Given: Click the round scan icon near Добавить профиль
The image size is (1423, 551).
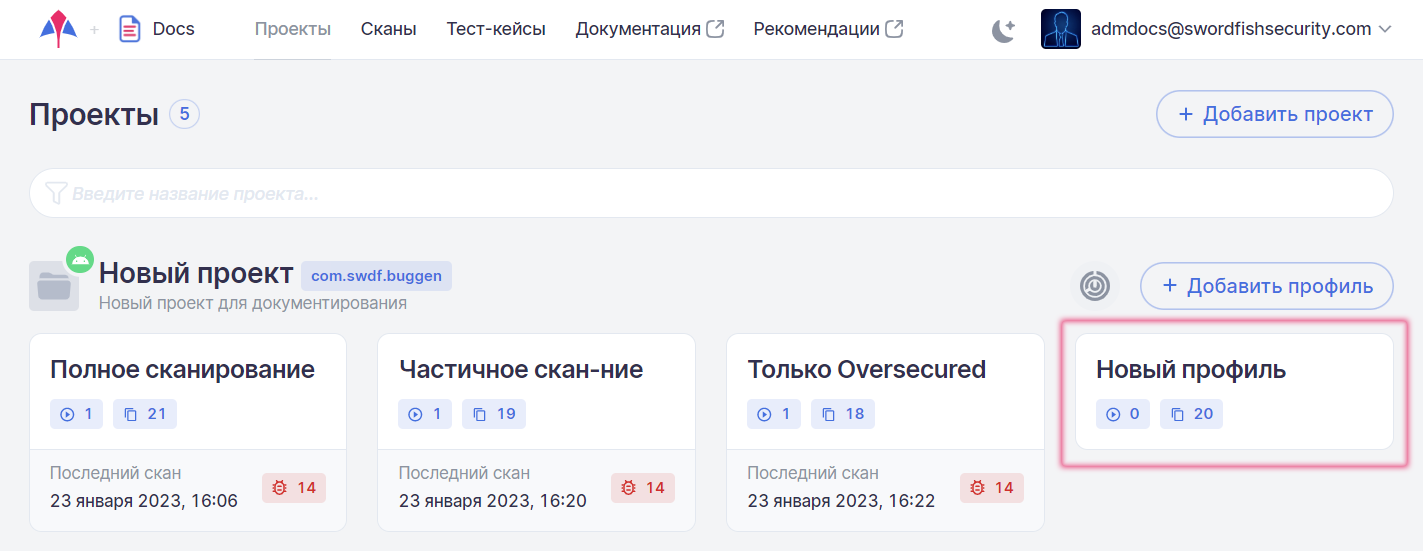Looking at the screenshot, I should pyautogui.click(x=1096, y=286).
